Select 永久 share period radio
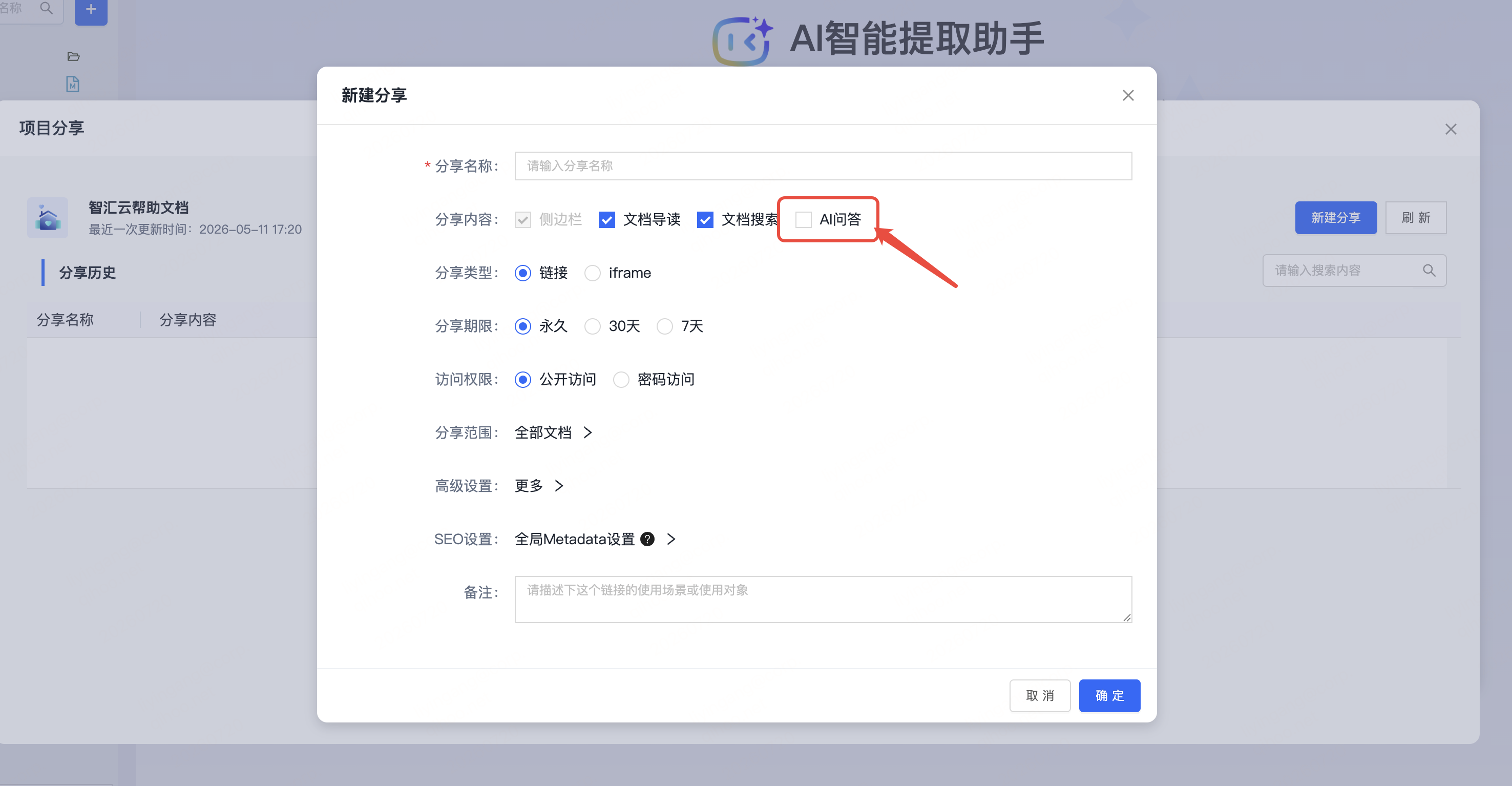The width and height of the screenshot is (1512, 786). point(522,326)
